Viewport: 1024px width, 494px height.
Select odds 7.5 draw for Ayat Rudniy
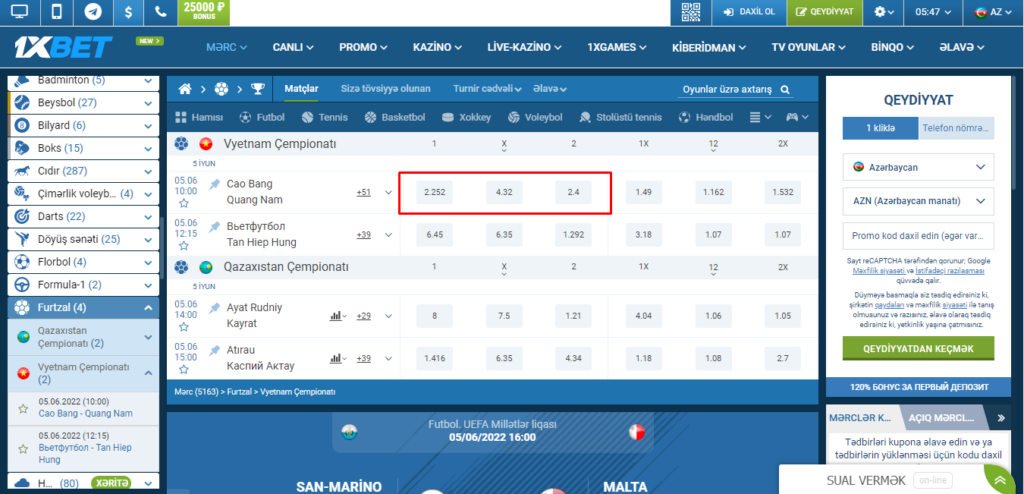504,316
